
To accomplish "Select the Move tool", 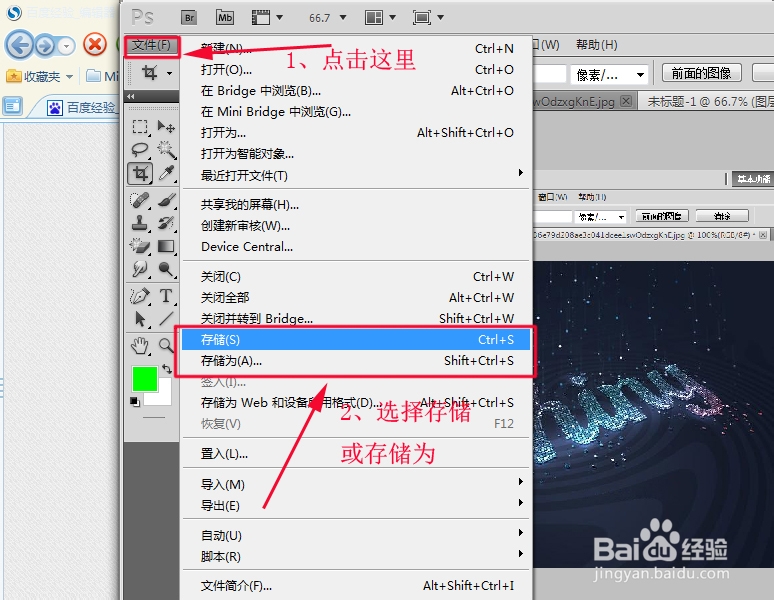I will coord(166,127).
